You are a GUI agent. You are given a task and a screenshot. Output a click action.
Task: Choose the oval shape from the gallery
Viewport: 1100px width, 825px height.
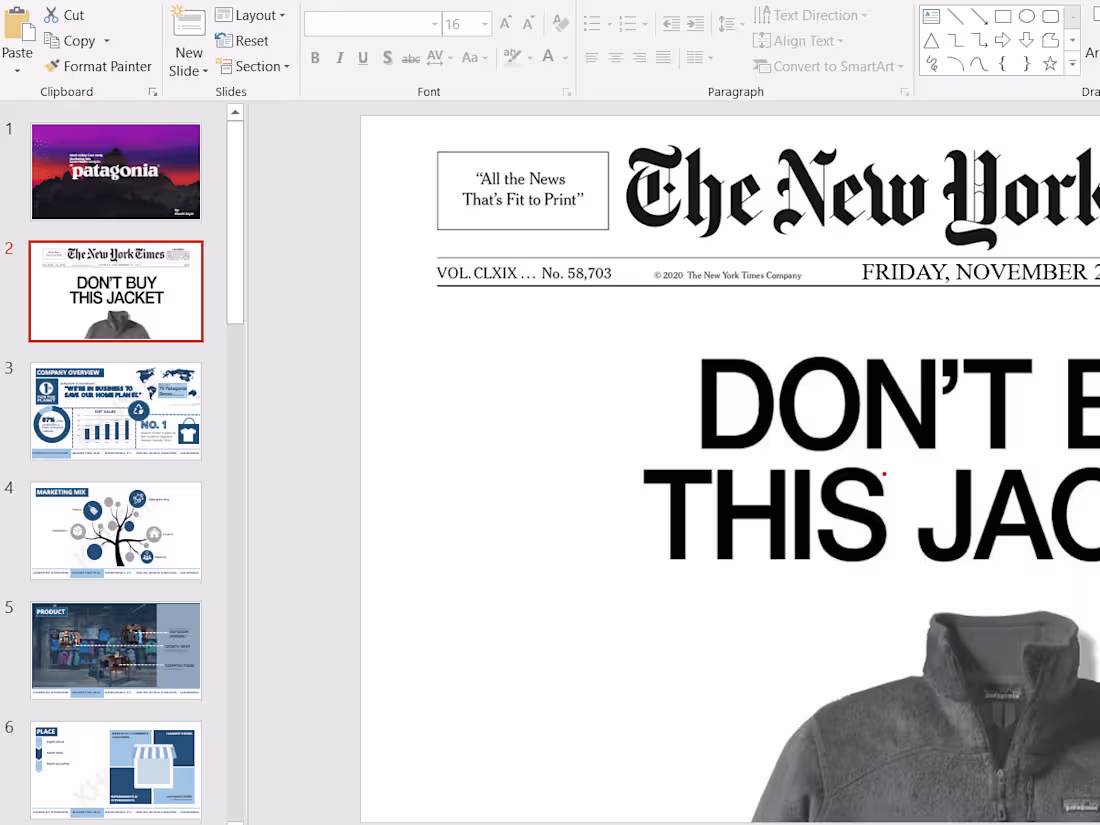coord(1027,16)
